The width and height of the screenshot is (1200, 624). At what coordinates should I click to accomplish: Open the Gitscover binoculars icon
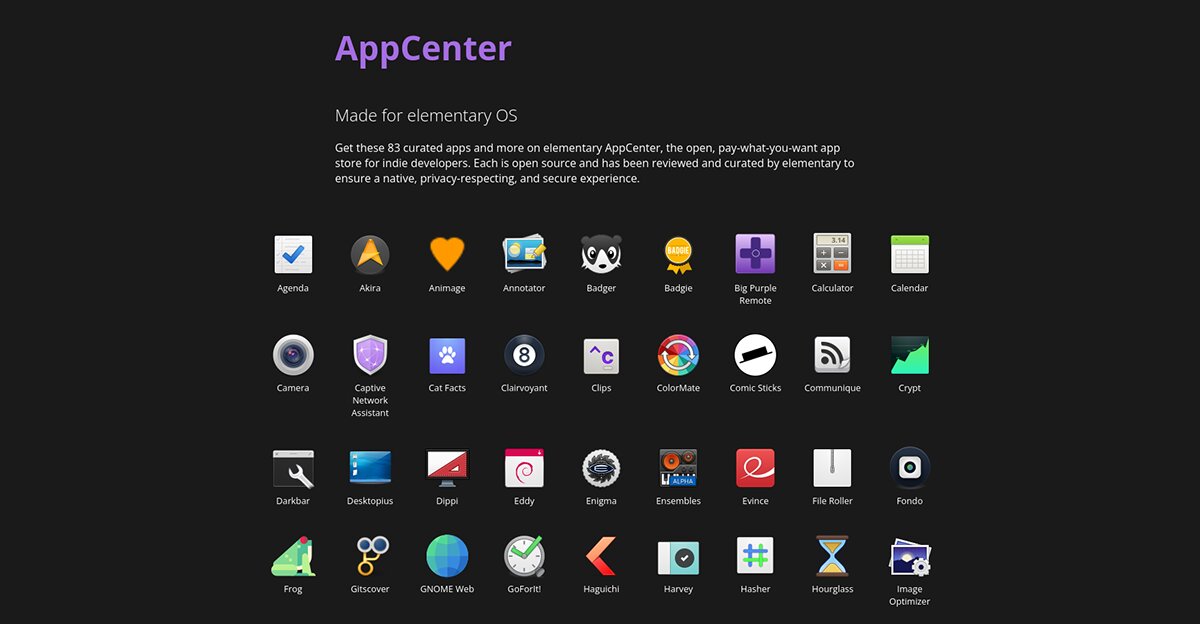tap(370, 556)
